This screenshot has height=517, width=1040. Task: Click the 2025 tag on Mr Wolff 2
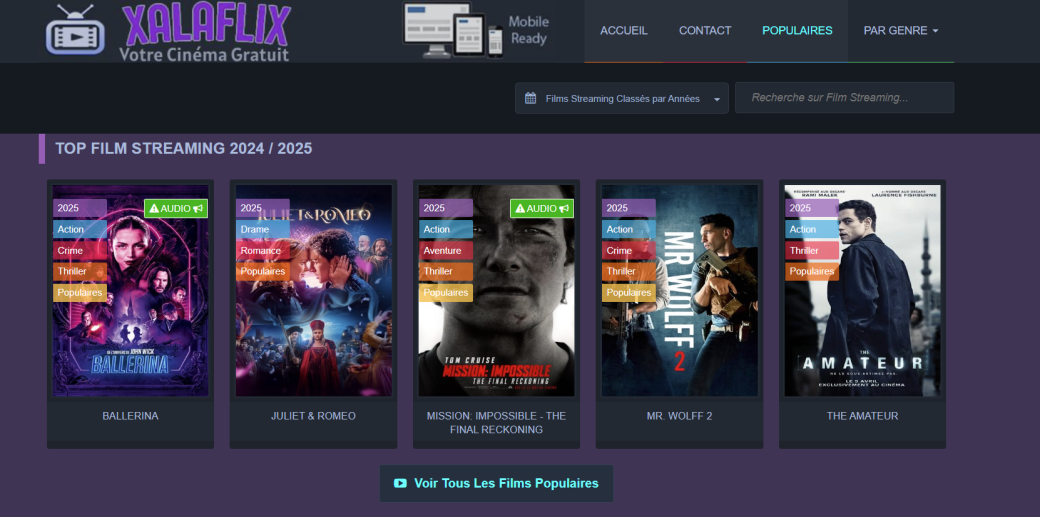tap(629, 208)
